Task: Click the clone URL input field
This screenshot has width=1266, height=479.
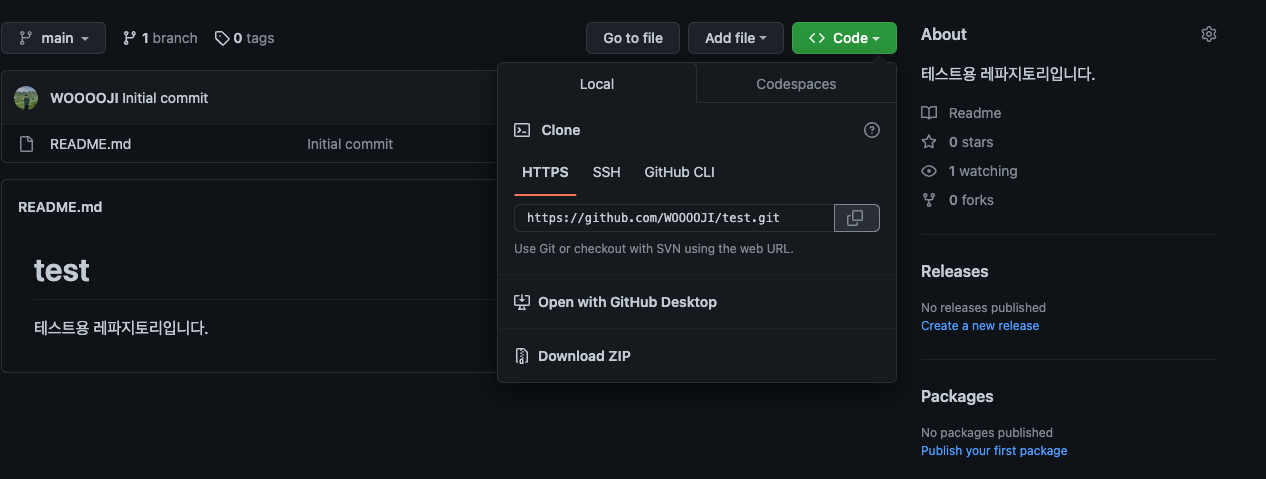Action: coord(674,218)
